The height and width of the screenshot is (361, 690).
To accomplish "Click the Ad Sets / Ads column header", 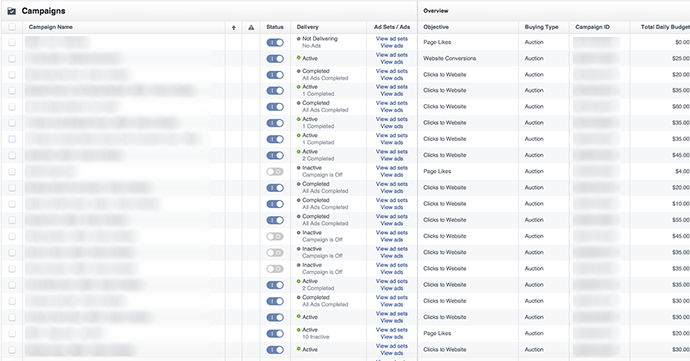I will (x=392, y=27).
